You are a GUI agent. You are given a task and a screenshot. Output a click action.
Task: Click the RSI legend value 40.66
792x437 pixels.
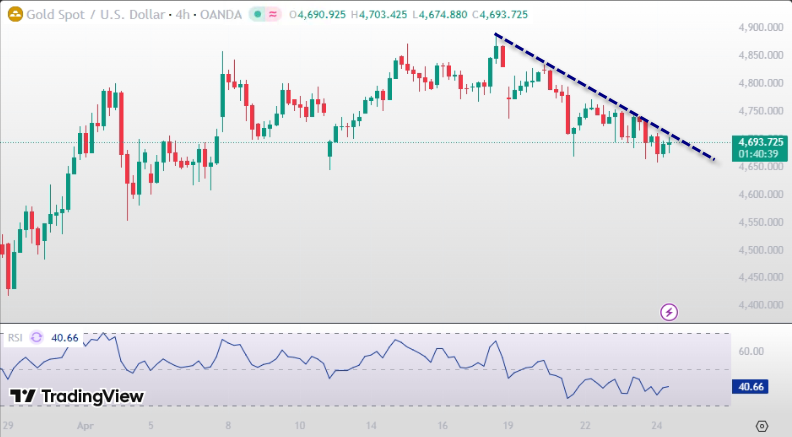pyautogui.click(x=65, y=338)
